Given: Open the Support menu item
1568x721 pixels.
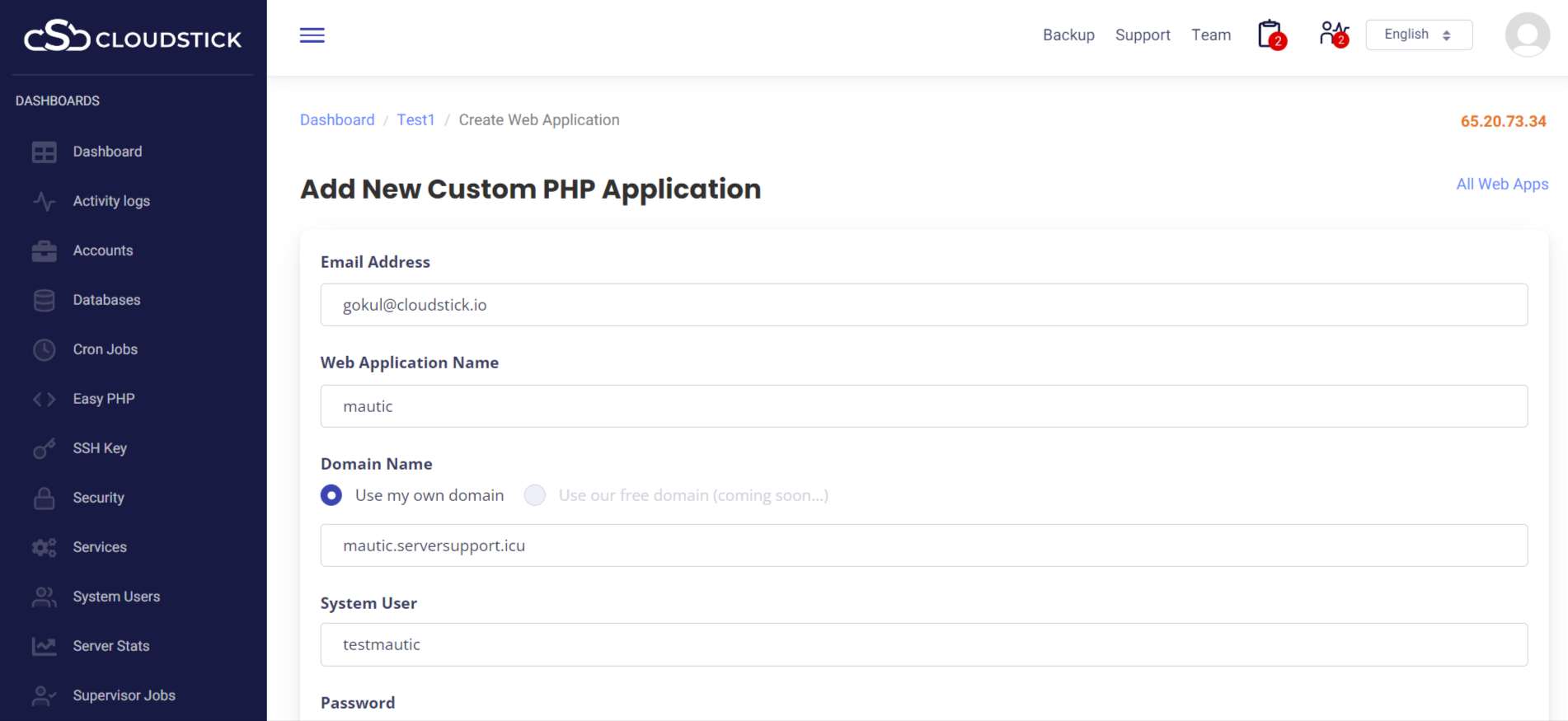Looking at the screenshot, I should click(x=1143, y=35).
